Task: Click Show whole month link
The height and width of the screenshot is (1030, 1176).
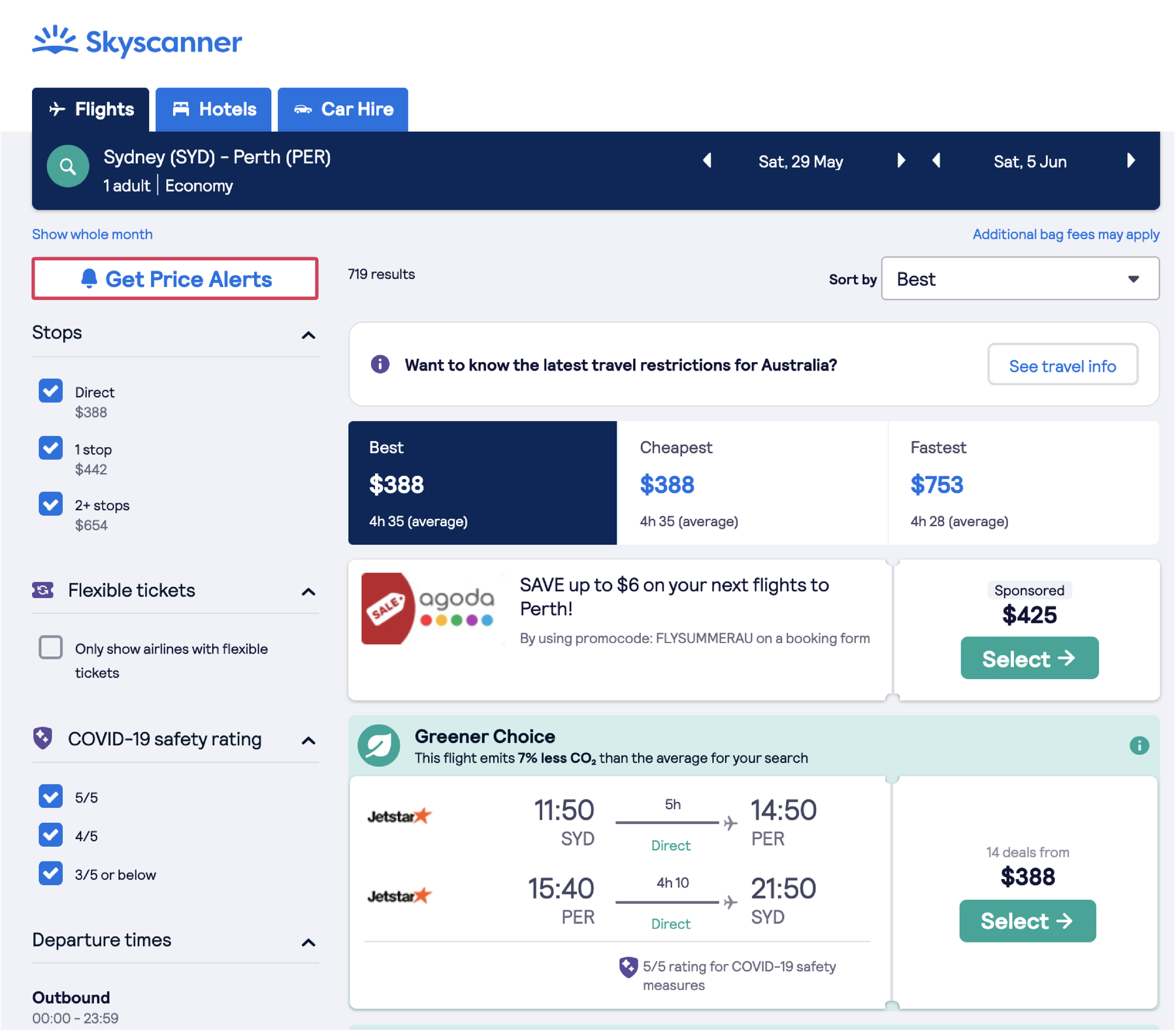Action: pyautogui.click(x=92, y=234)
